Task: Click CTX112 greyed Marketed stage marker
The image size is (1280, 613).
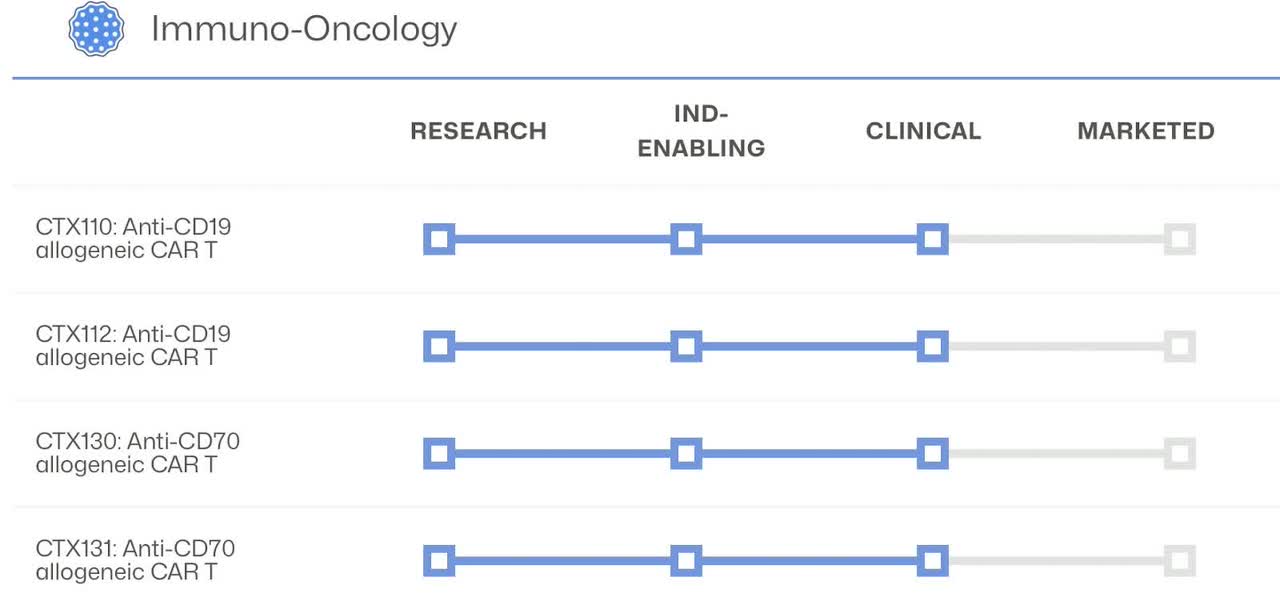Action: pos(1180,347)
